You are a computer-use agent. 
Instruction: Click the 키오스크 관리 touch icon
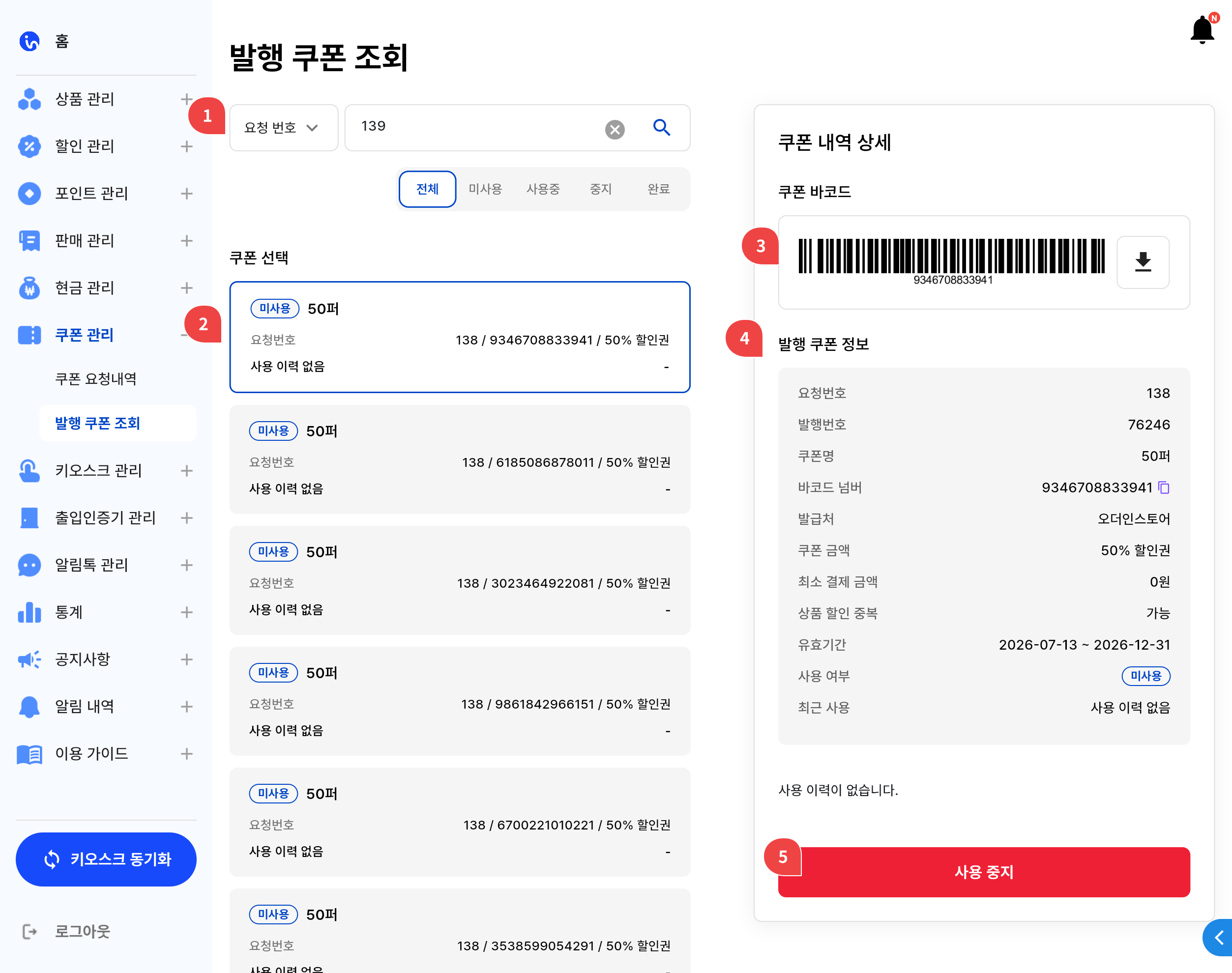click(x=29, y=471)
